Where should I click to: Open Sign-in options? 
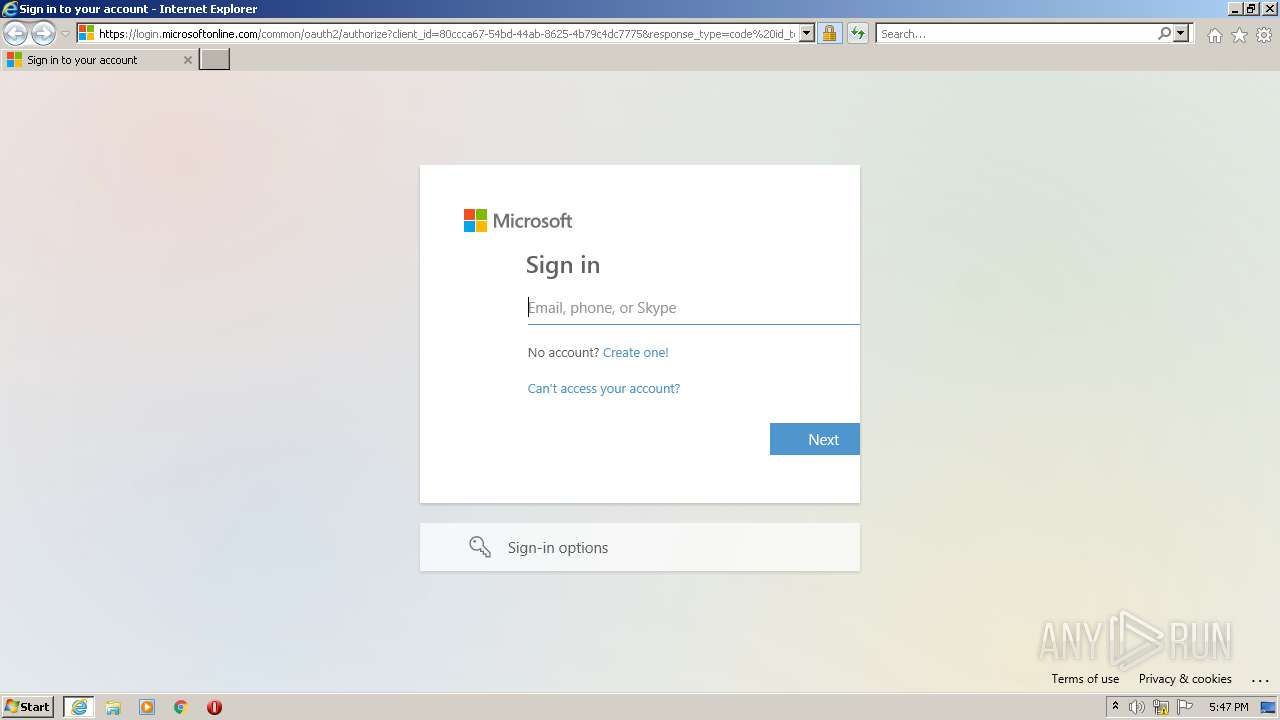(x=640, y=547)
